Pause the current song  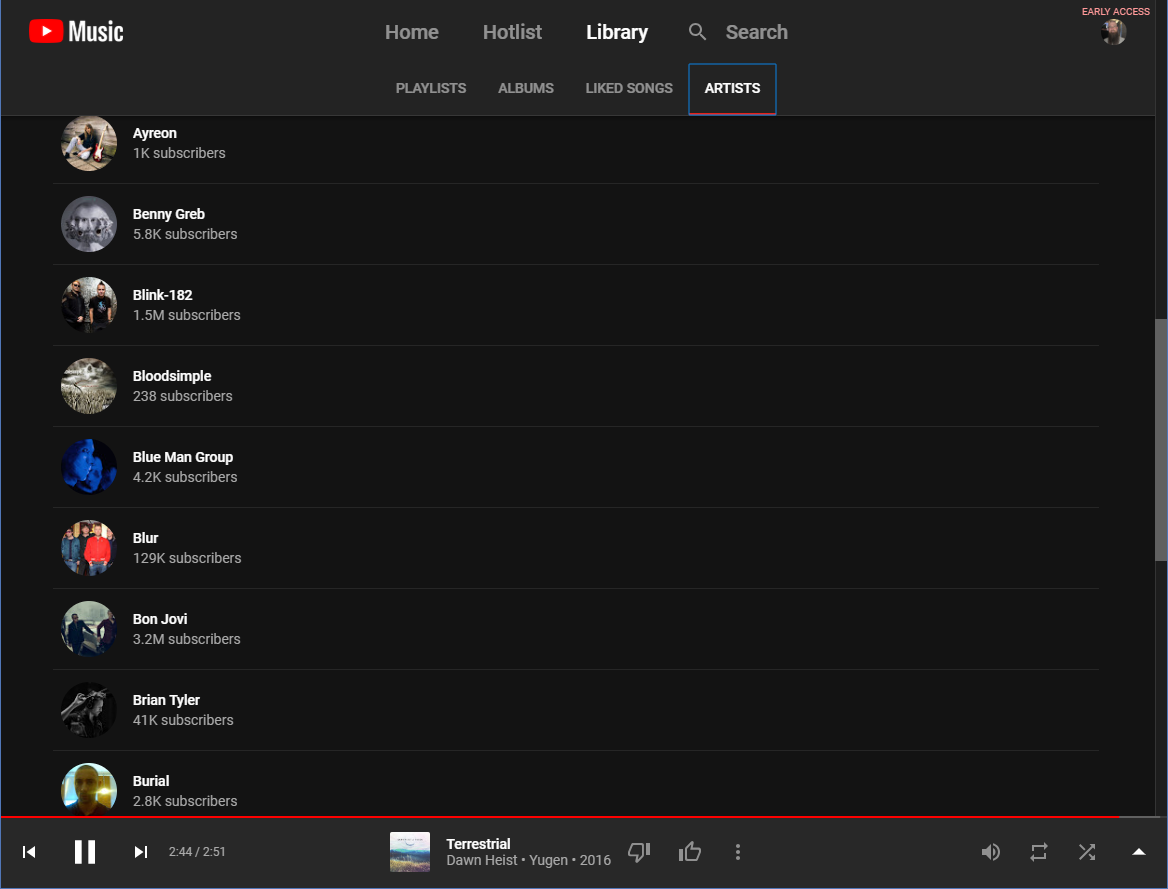(x=85, y=852)
